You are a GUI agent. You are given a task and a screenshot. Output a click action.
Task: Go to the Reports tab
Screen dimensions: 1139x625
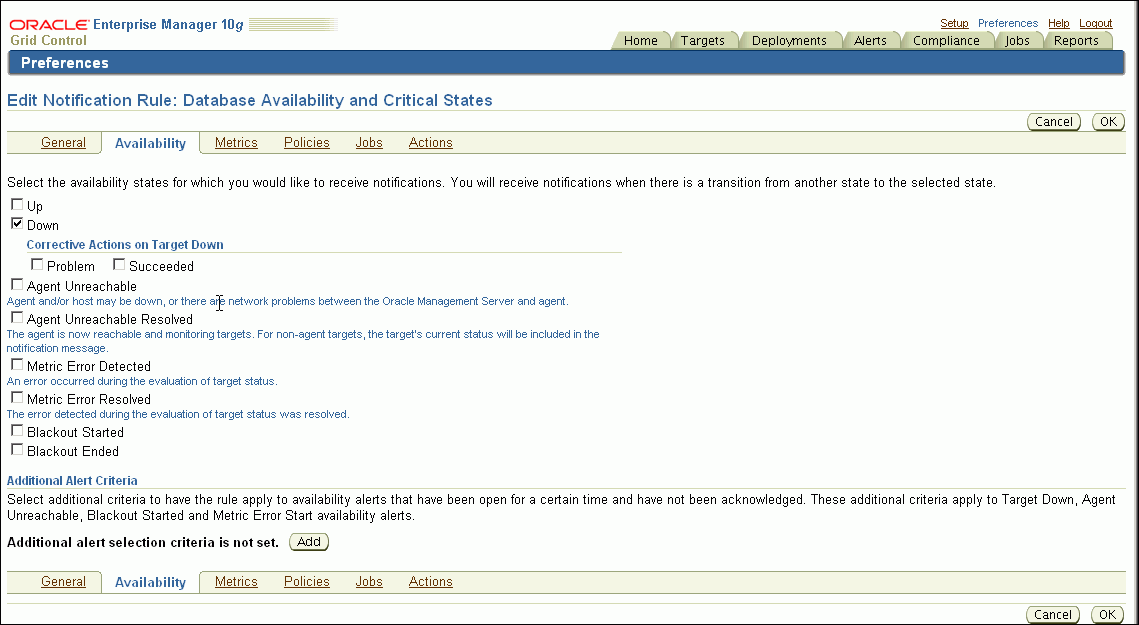tap(1076, 41)
